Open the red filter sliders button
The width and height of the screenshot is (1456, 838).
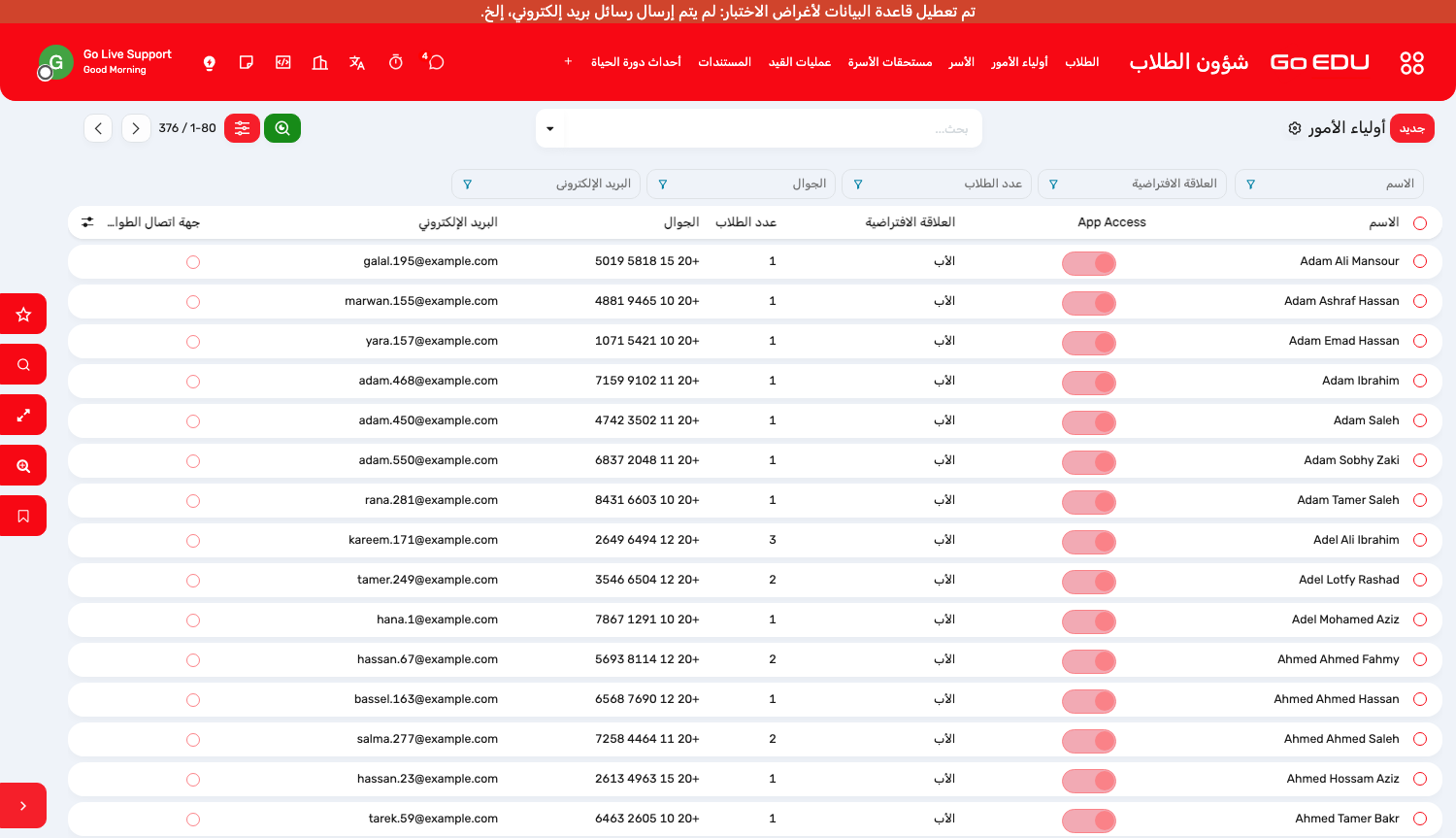click(242, 128)
